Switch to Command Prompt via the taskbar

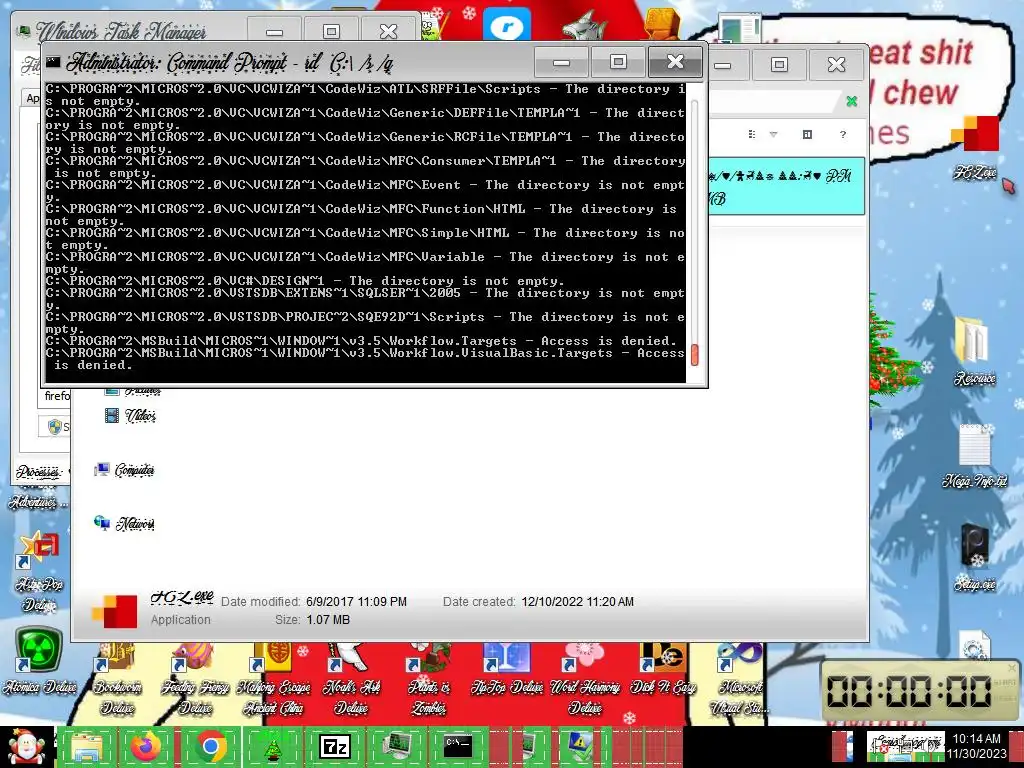pos(457,747)
